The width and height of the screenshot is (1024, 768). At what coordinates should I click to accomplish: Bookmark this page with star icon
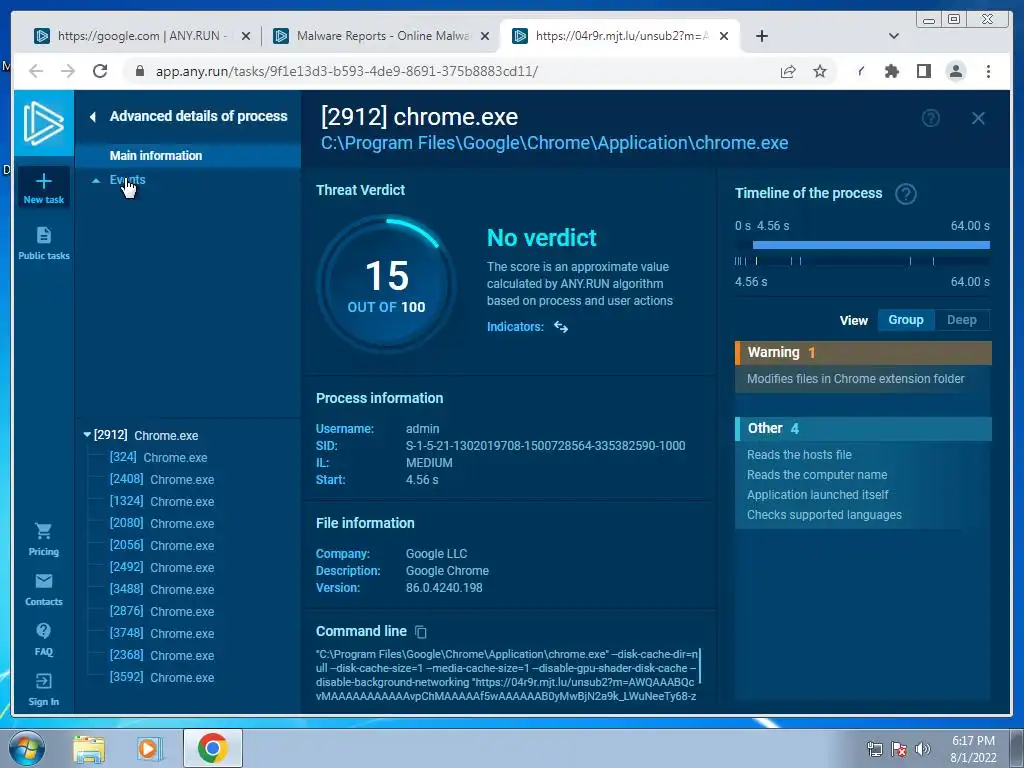[x=820, y=71]
